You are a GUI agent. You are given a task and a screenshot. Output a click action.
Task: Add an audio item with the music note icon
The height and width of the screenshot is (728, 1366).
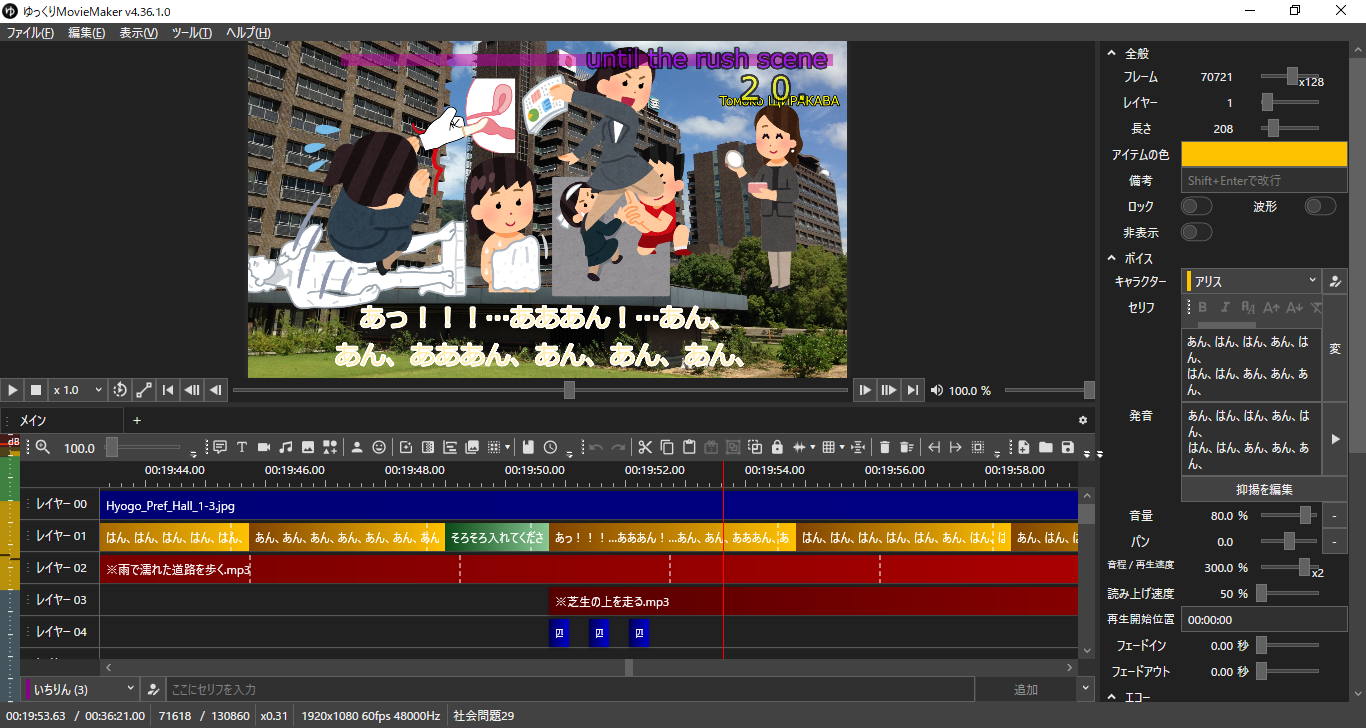[x=286, y=447]
